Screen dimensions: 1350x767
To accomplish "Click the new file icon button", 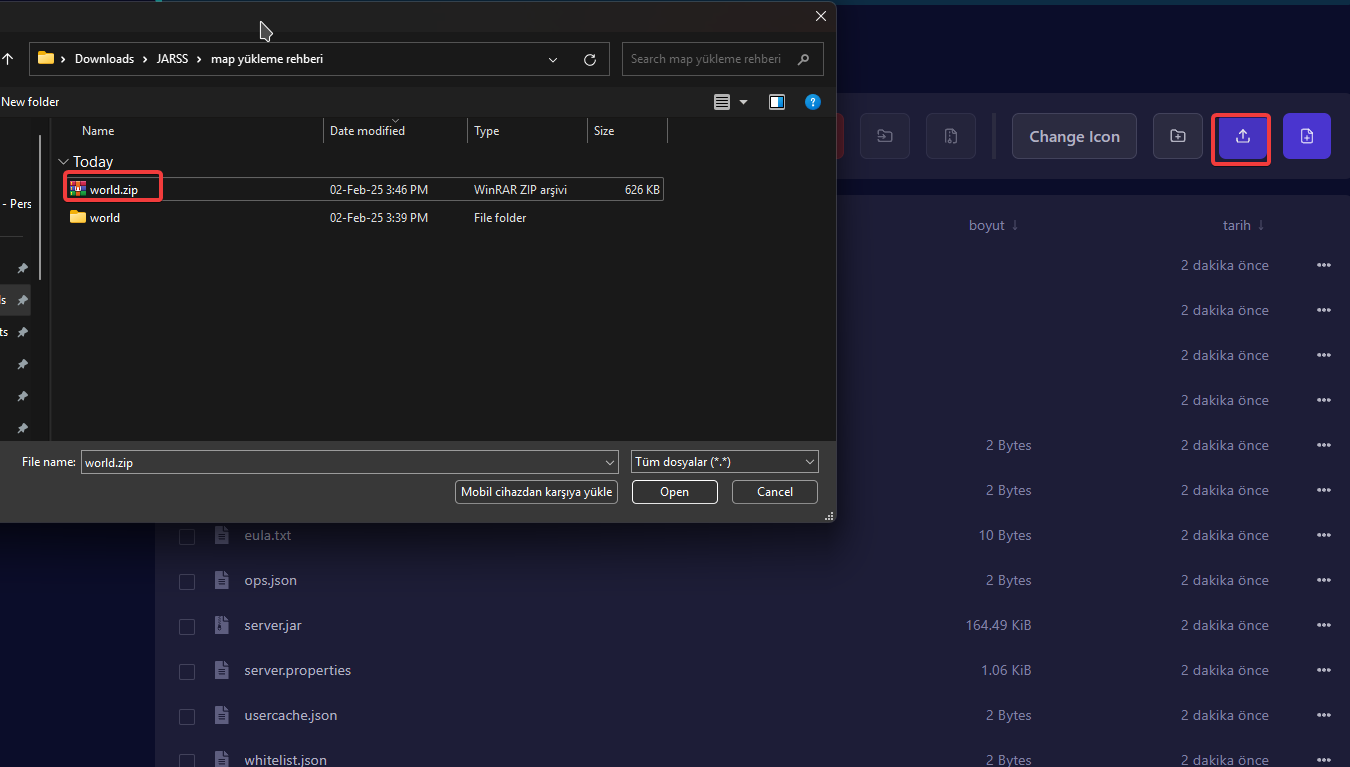I will pos(1306,137).
